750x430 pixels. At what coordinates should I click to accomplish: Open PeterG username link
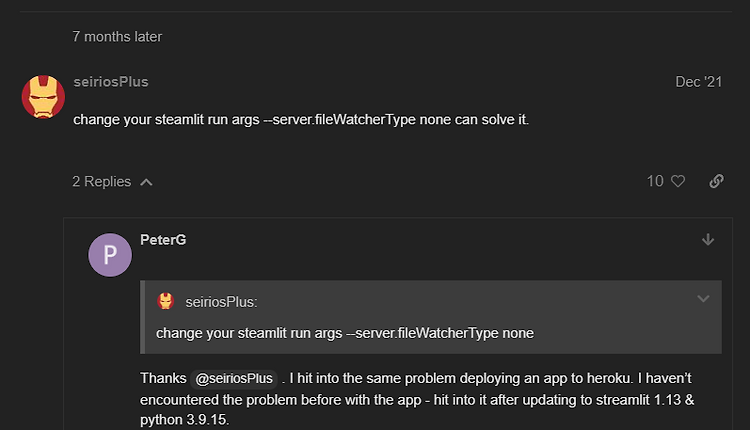[163, 240]
